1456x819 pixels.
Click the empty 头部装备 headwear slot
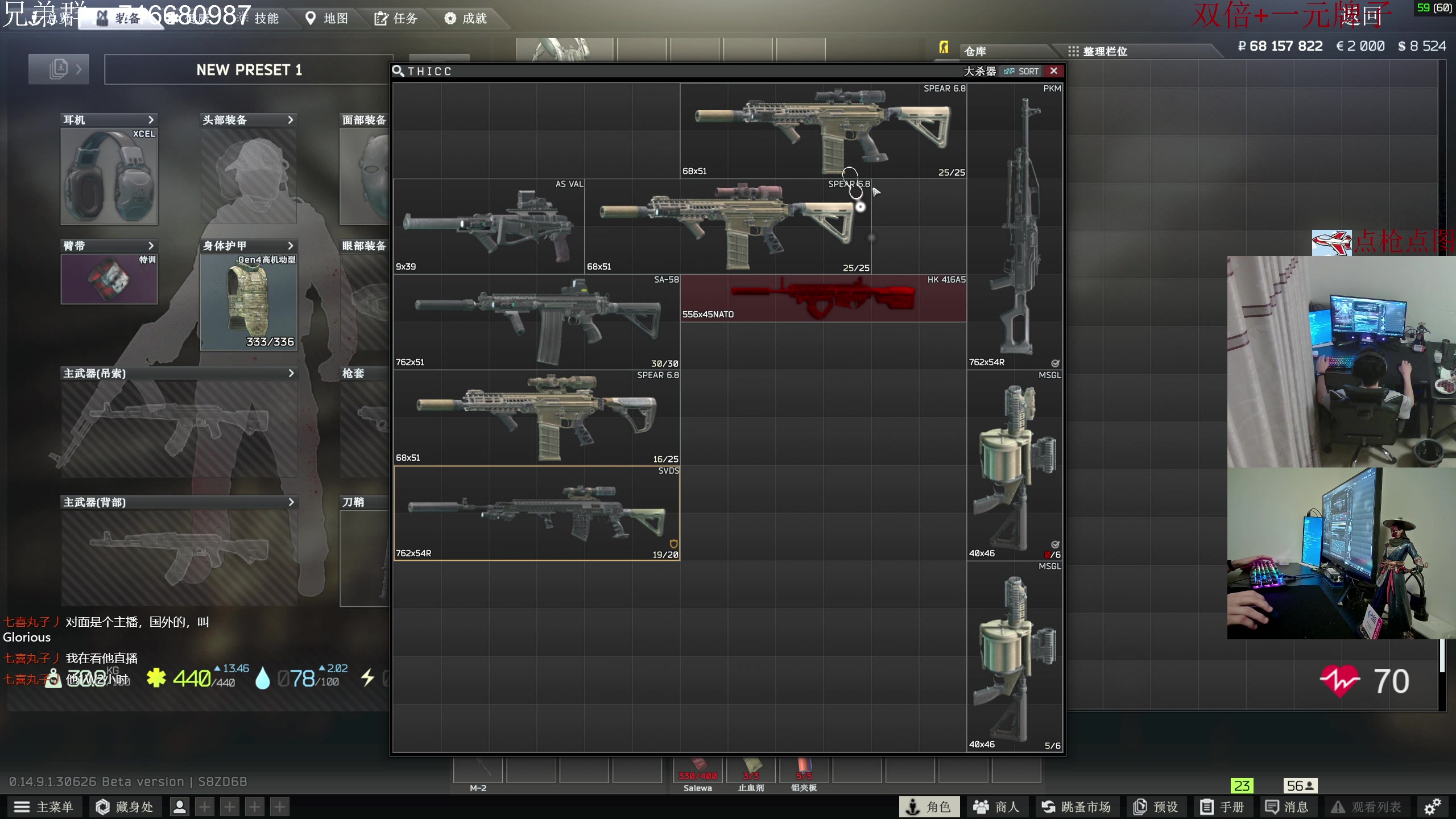(x=249, y=176)
